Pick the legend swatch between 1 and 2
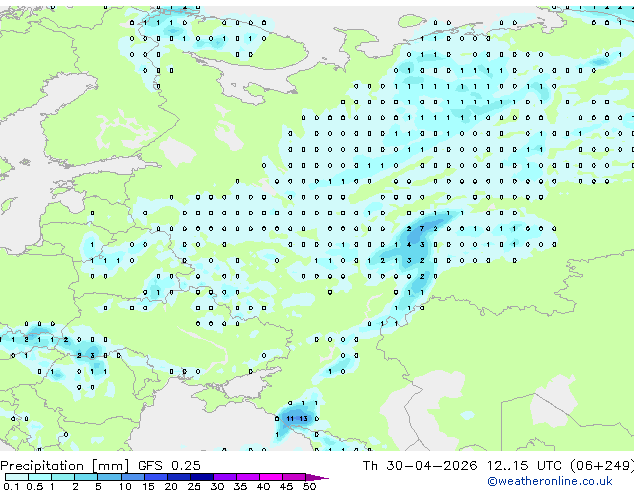The height and width of the screenshot is (490, 634). coord(63,477)
